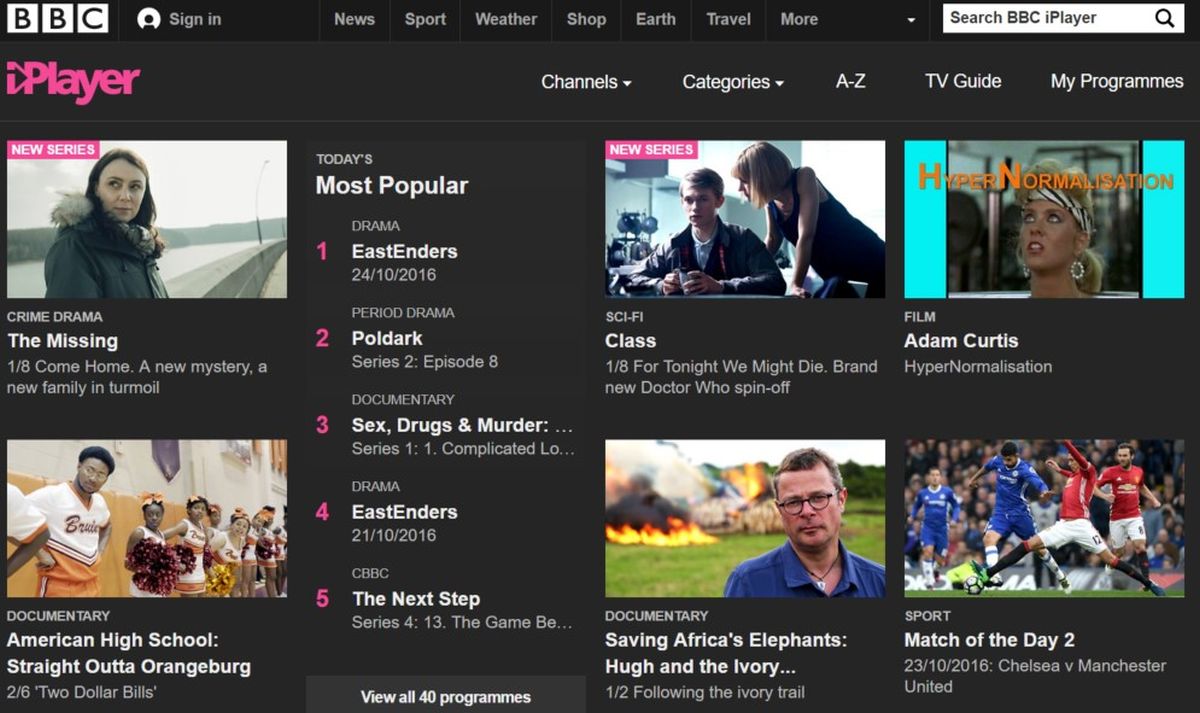Screen dimensions: 1200x713
Task: Go to iPlayer home via pink logo
Action: (73, 82)
